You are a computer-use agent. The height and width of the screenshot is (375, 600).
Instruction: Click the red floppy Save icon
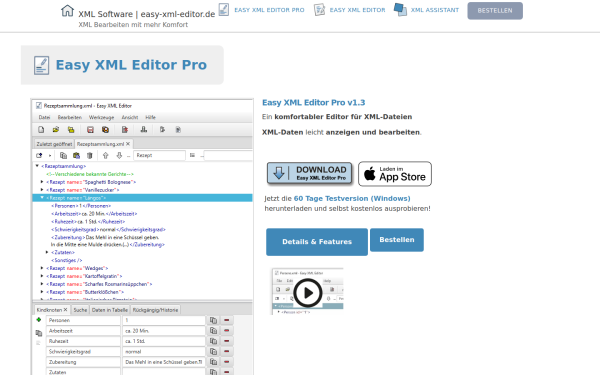click(x=90, y=130)
